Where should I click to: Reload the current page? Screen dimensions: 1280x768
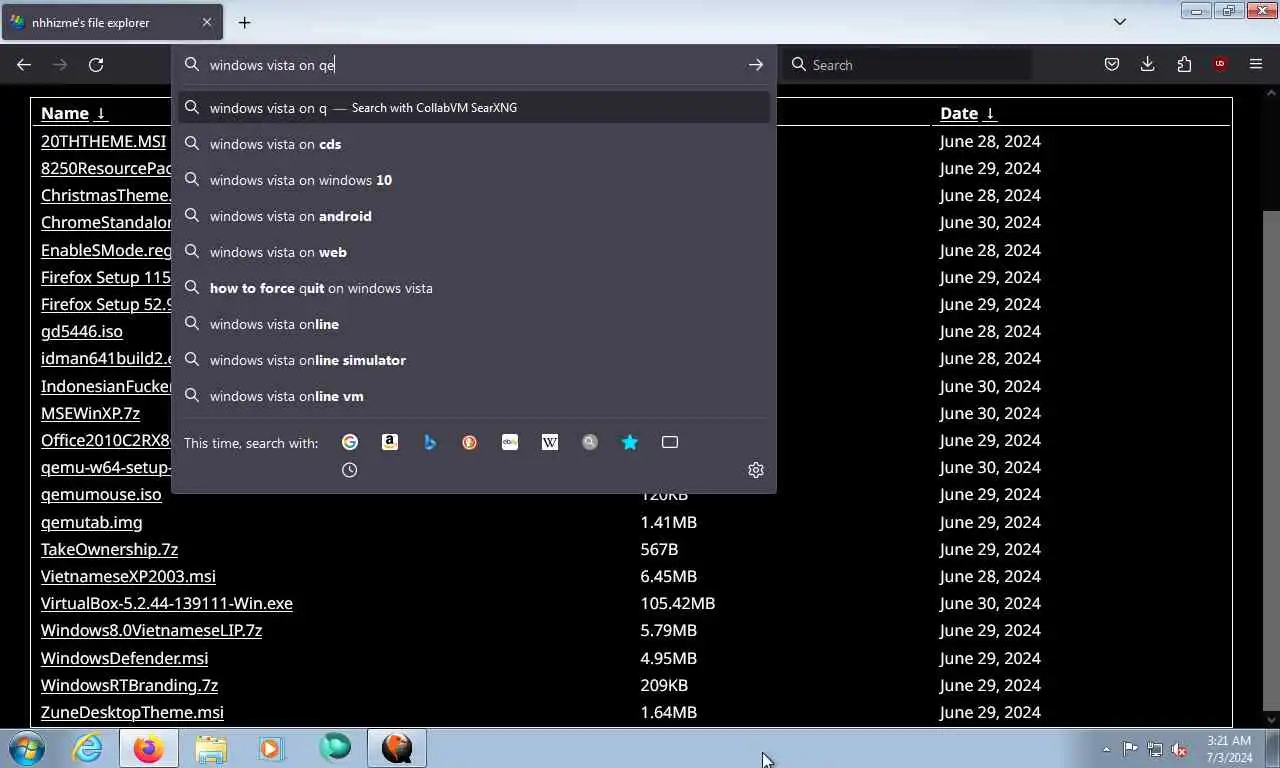pos(96,65)
